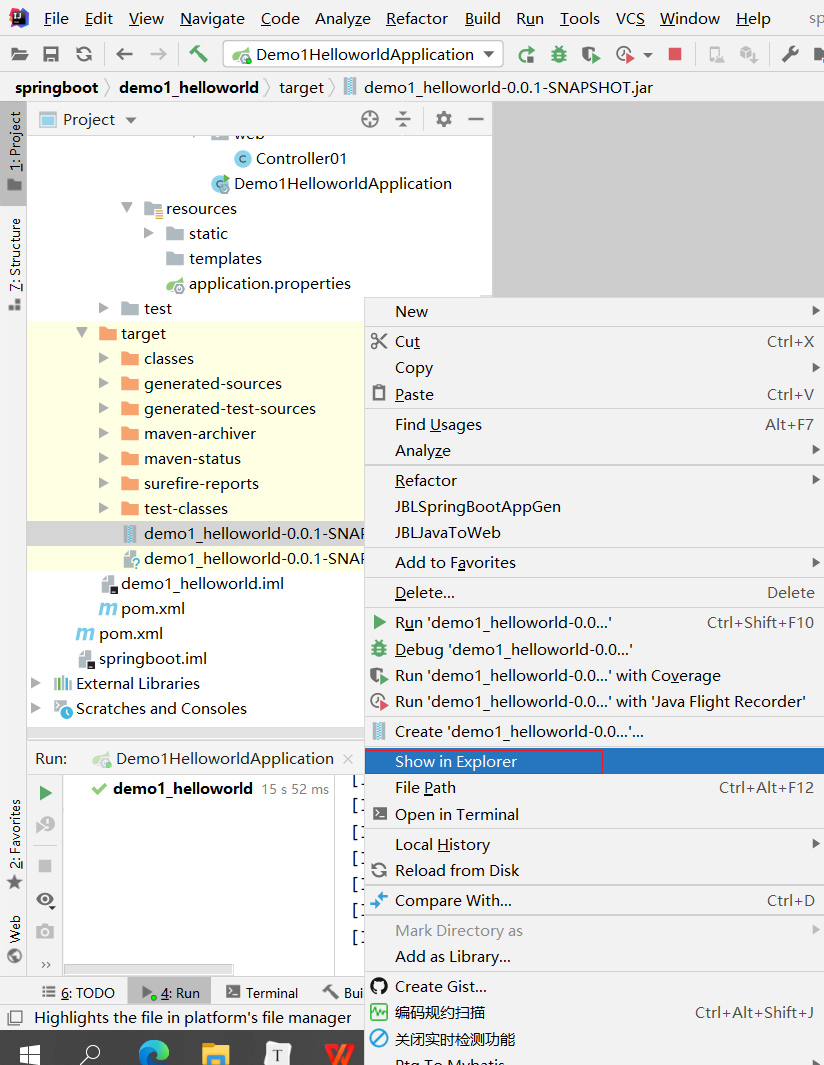Click the green Debug bug toolbar icon
This screenshot has width=824, height=1065.
click(558, 54)
